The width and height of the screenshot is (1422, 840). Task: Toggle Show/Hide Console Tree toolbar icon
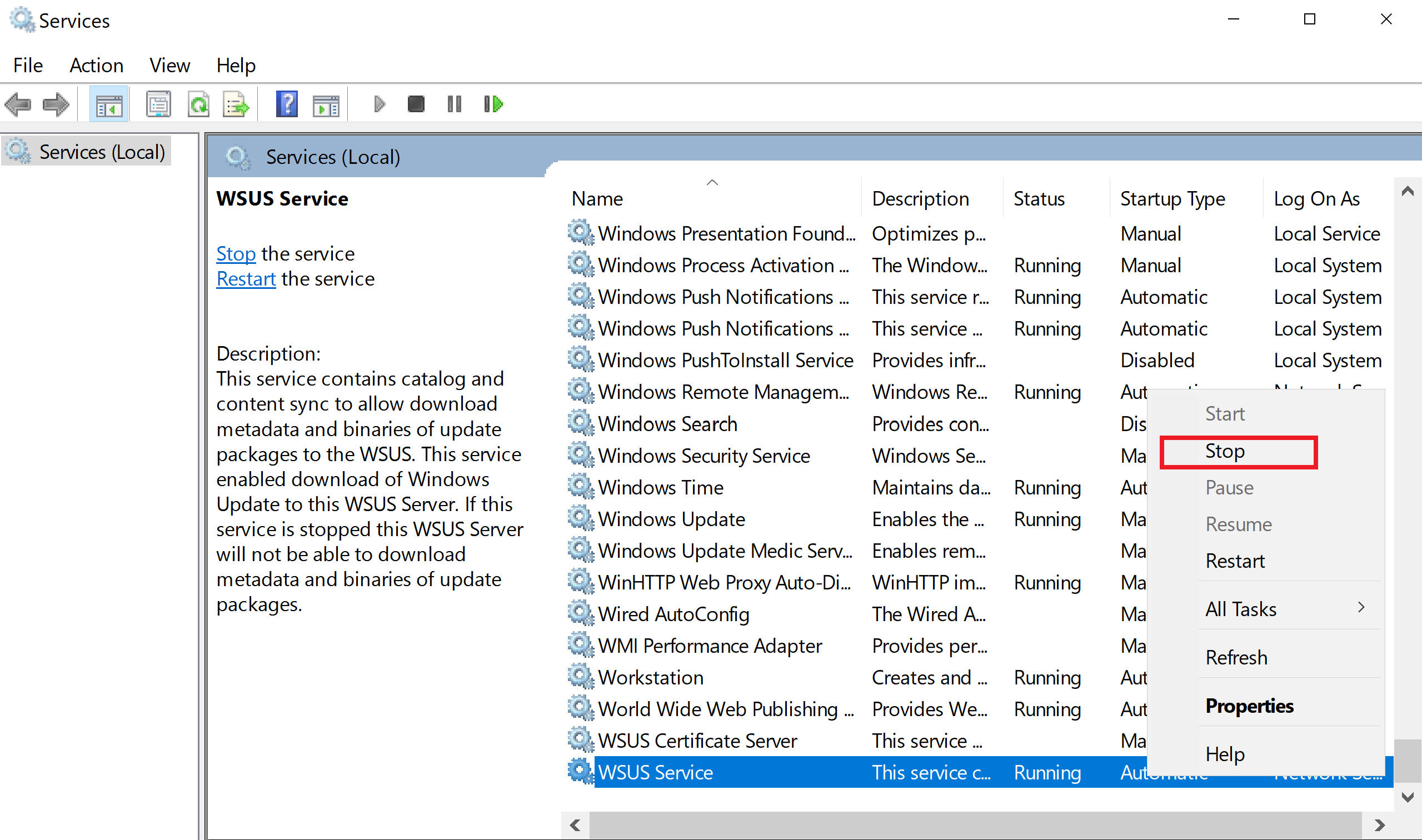(109, 104)
